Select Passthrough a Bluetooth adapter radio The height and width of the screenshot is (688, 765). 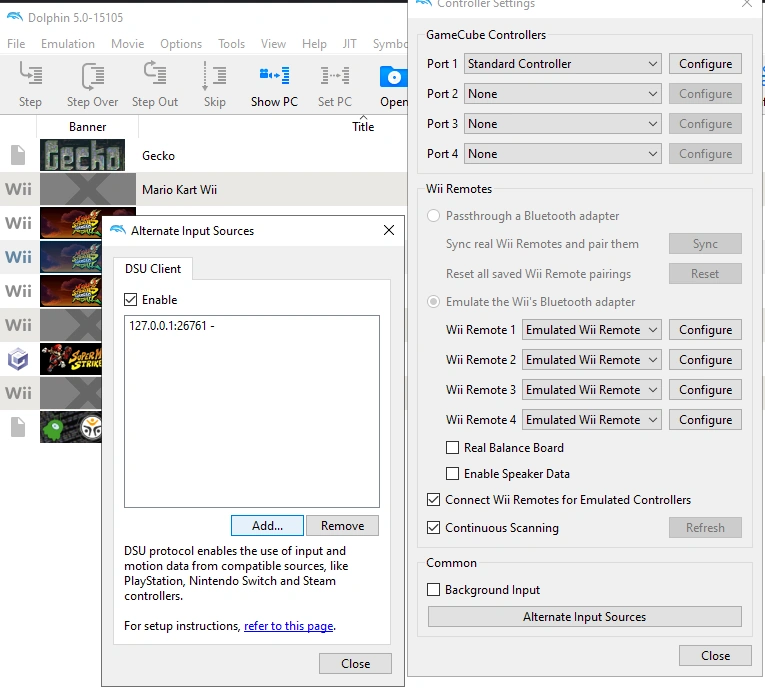coord(433,216)
